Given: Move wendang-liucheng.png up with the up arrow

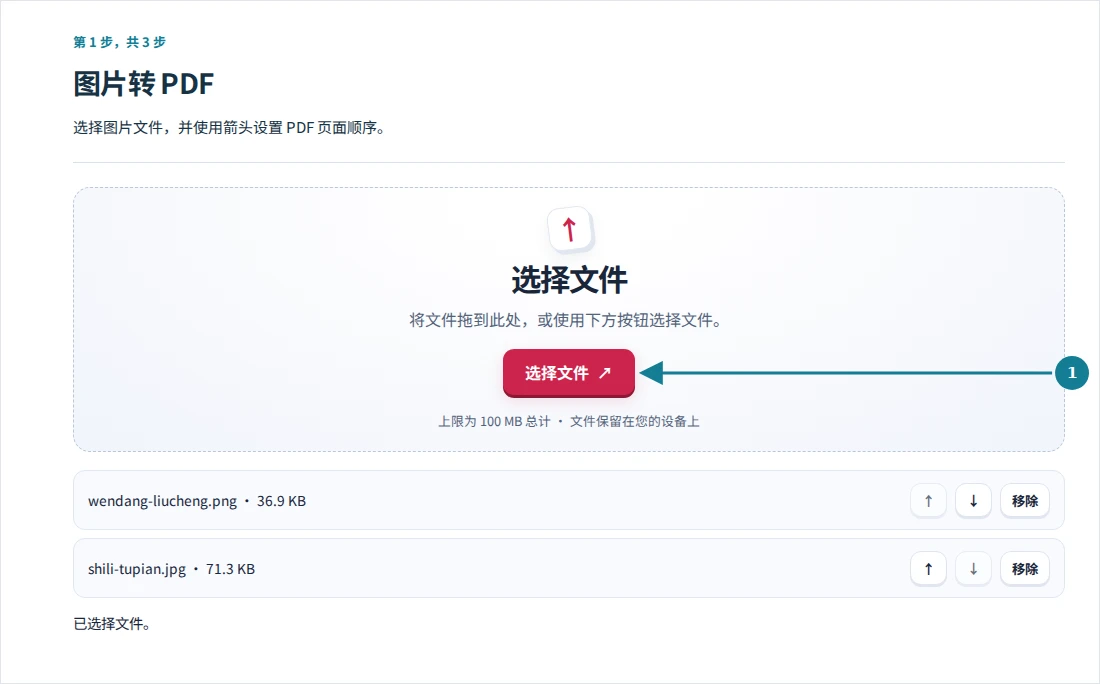Looking at the screenshot, I should 928,501.
